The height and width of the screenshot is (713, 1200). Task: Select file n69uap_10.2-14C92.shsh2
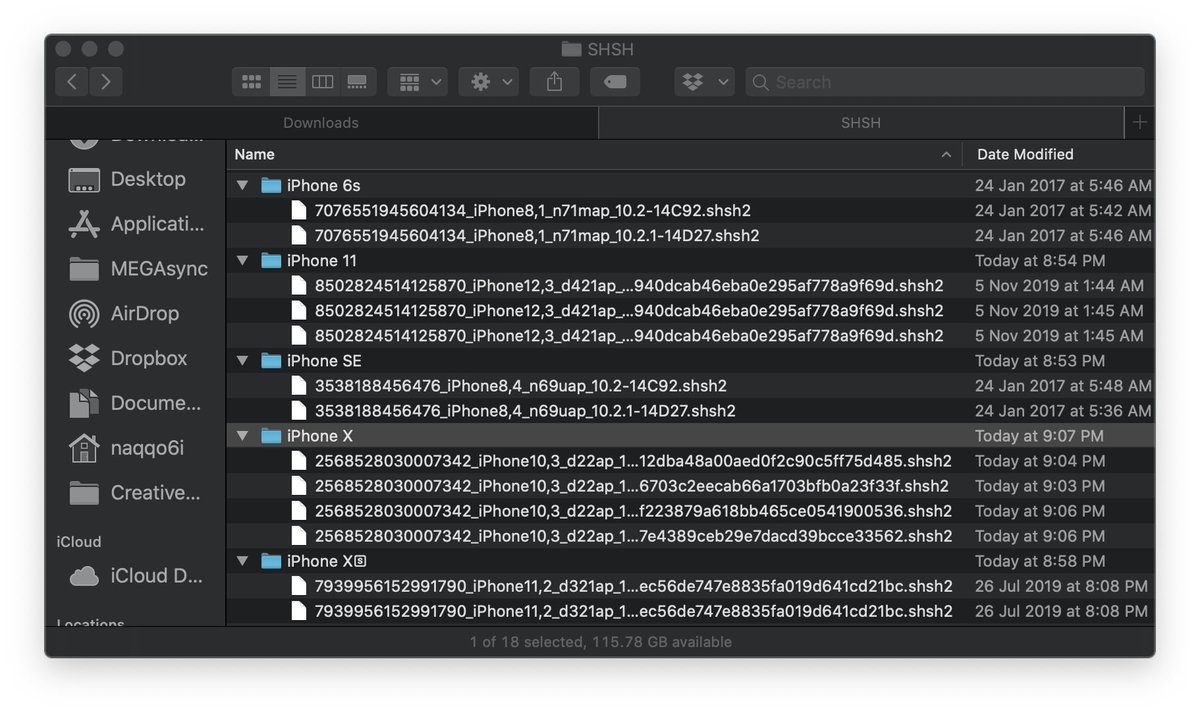tap(520, 386)
